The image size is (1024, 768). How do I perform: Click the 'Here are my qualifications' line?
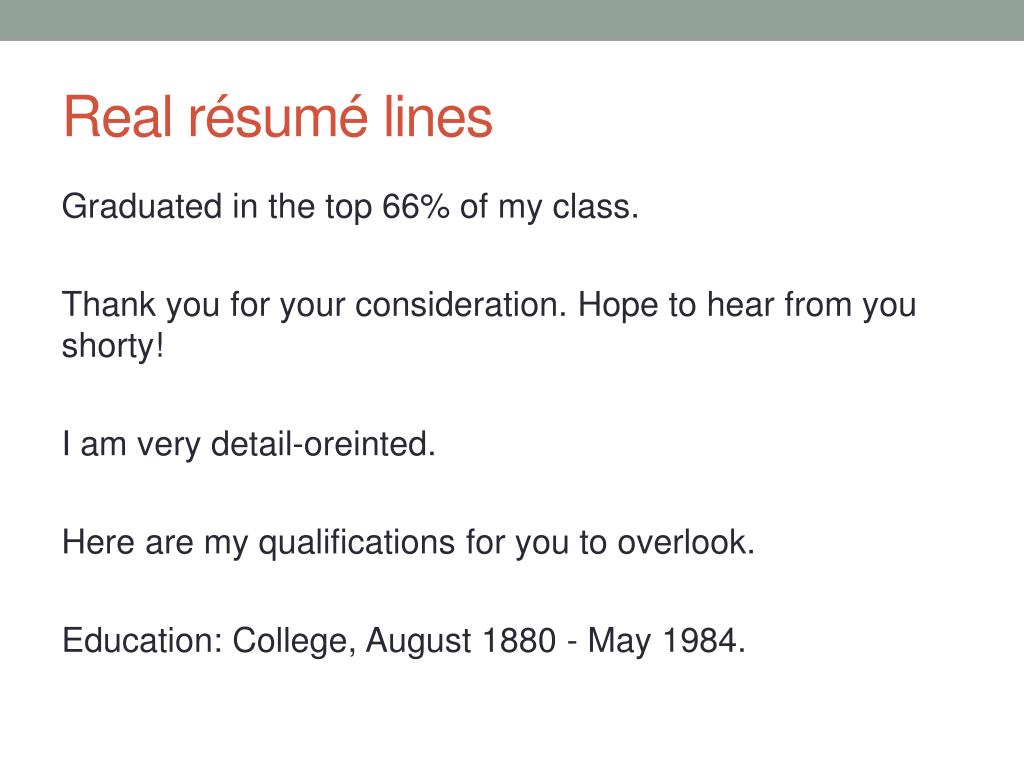tap(408, 543)
